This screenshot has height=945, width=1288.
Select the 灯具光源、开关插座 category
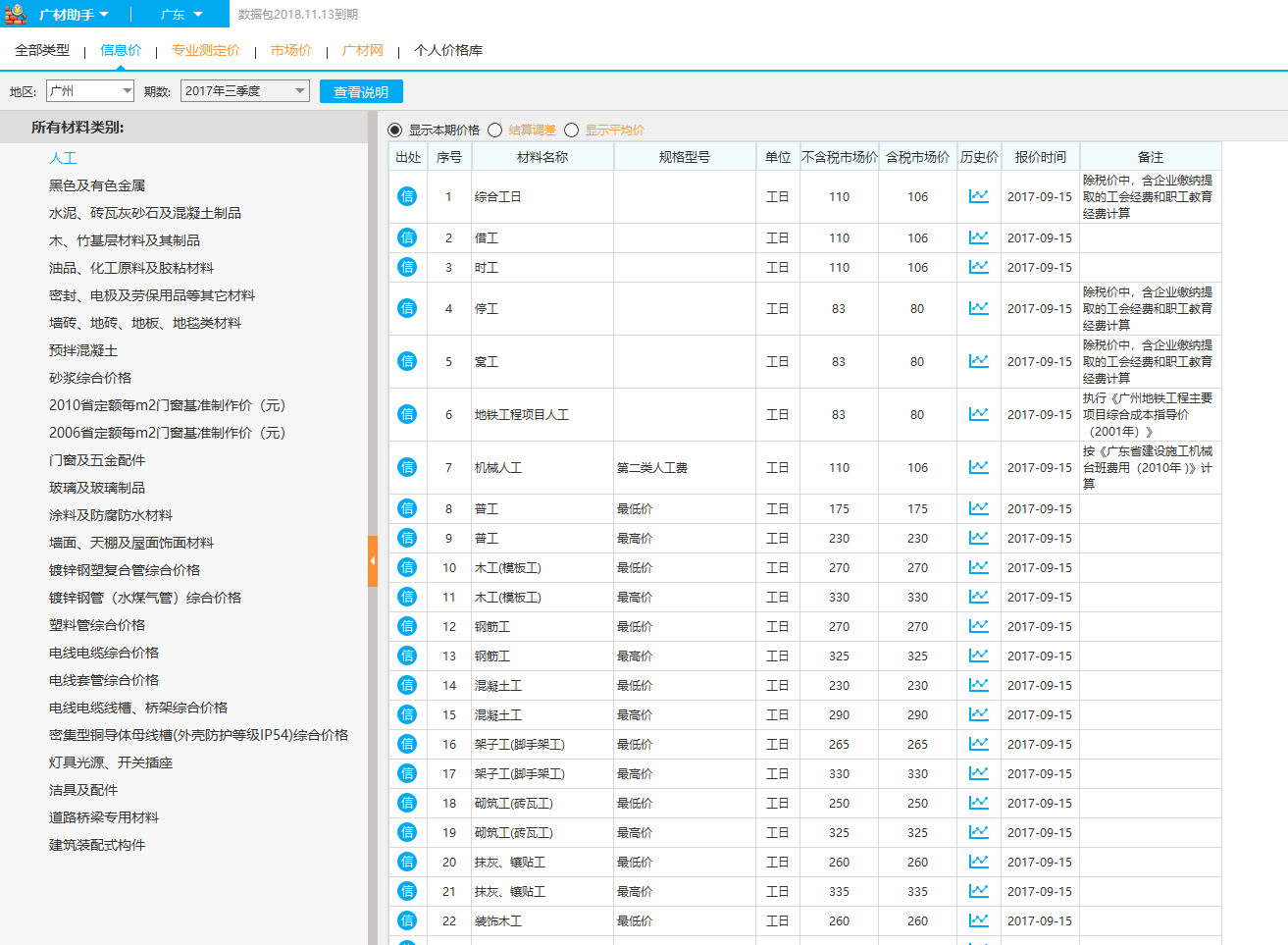click(111, 762)
